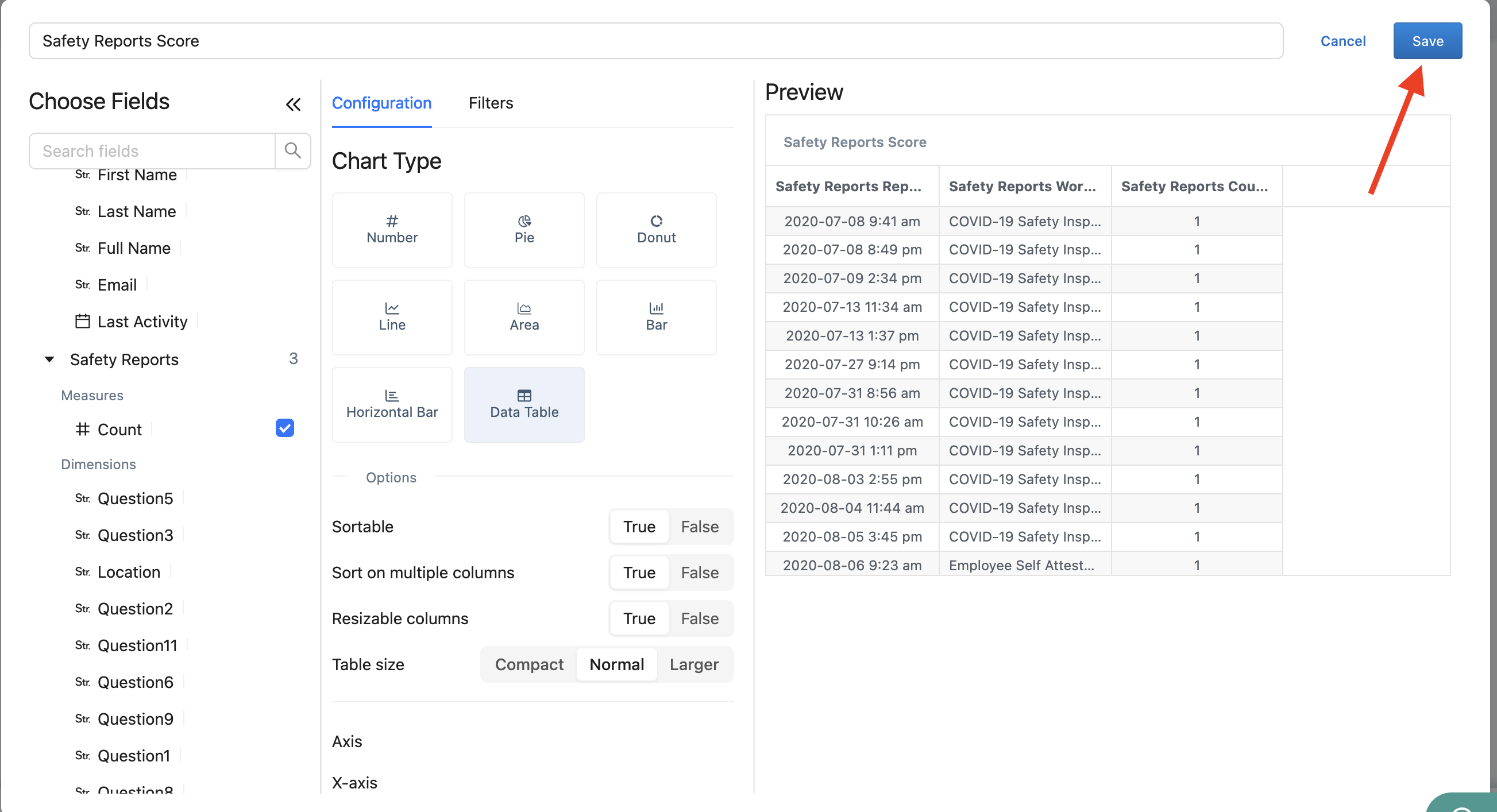
Task: Select the Question9 dimension
Action: coord(135,718)
